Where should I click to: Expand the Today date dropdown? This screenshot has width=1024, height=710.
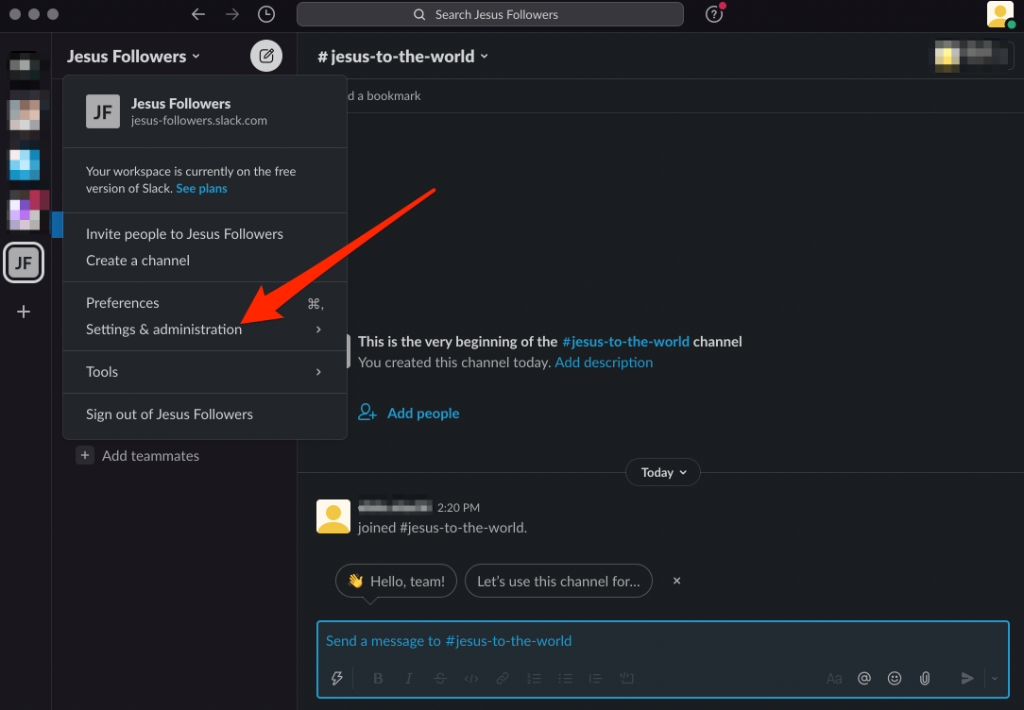(x=663, y=472)
